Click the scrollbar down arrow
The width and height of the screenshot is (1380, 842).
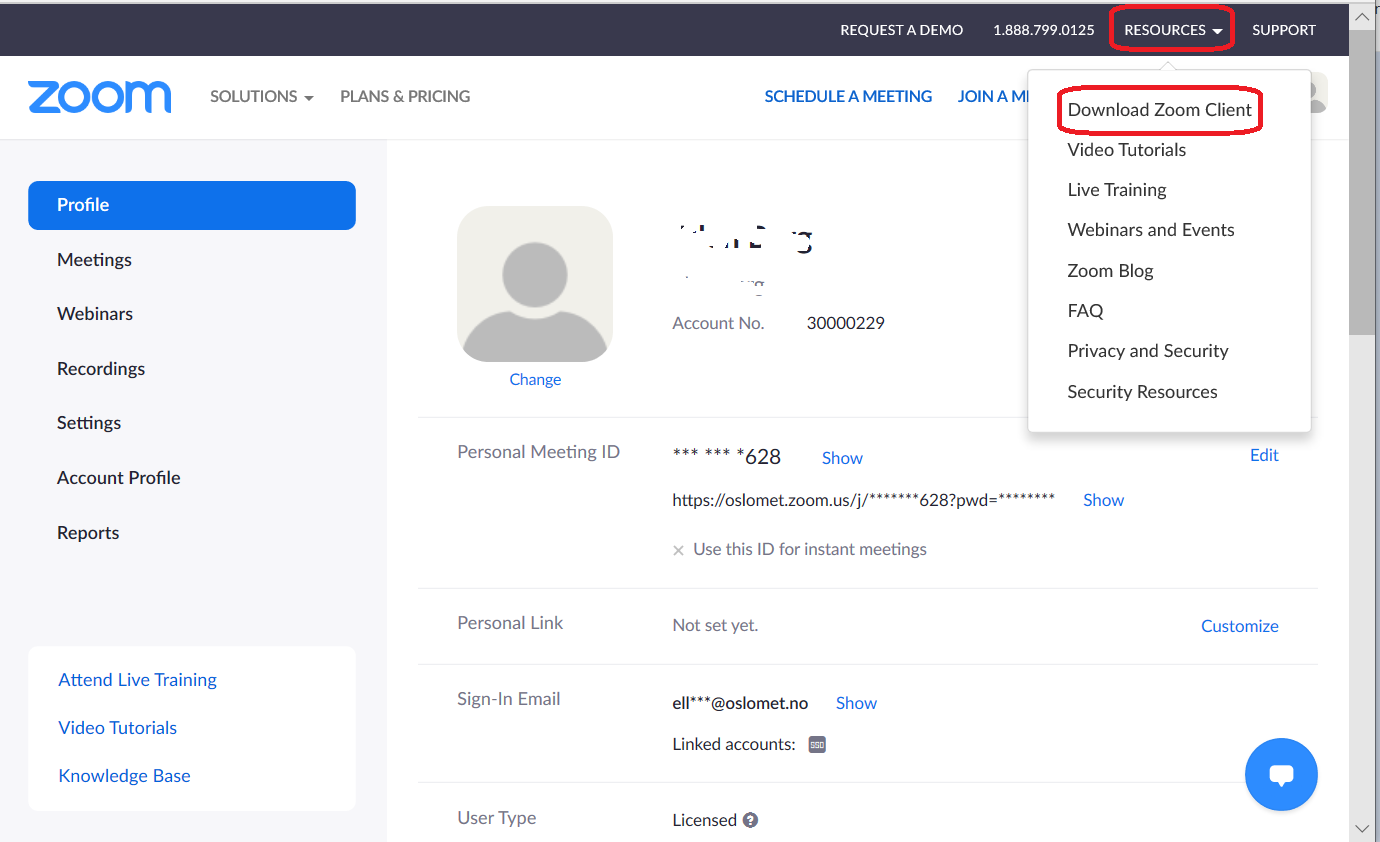[x=1361, y=828]
